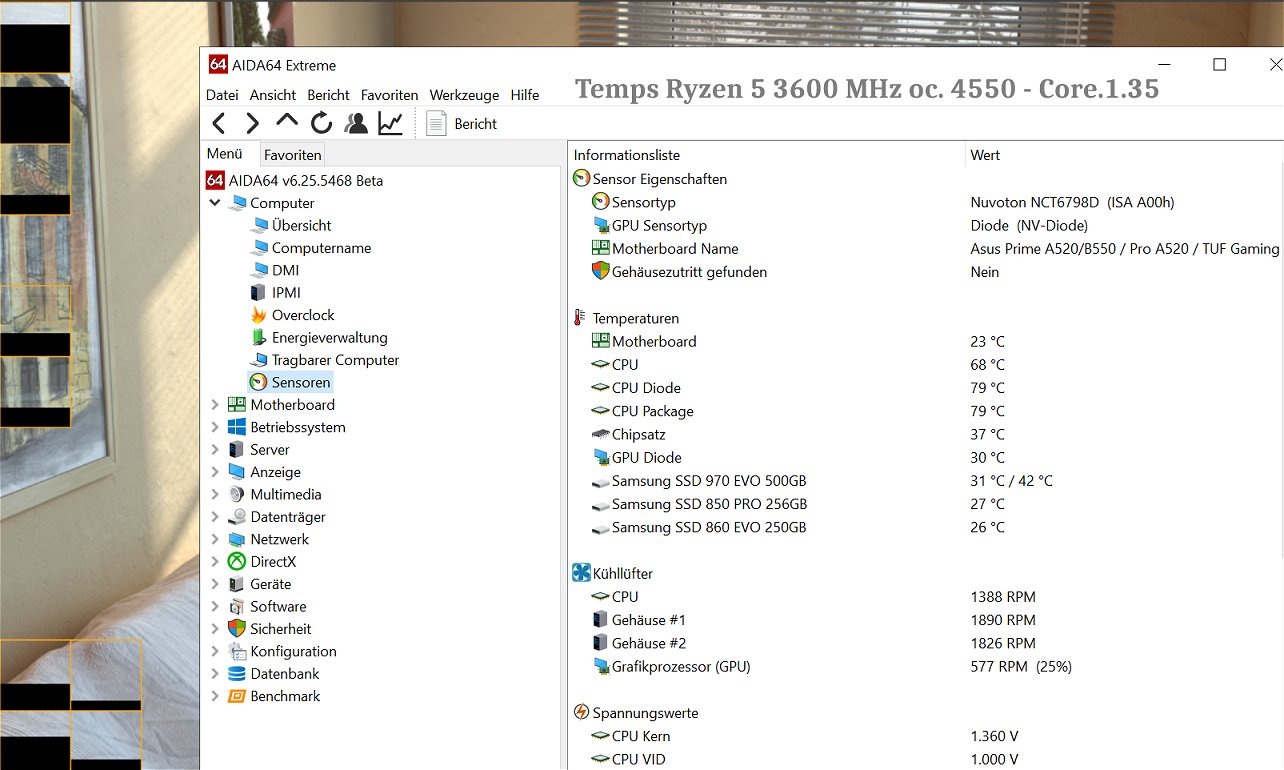Expand the Server tree node
This screenshot has height=770, width=1284.
click(215, 450)
